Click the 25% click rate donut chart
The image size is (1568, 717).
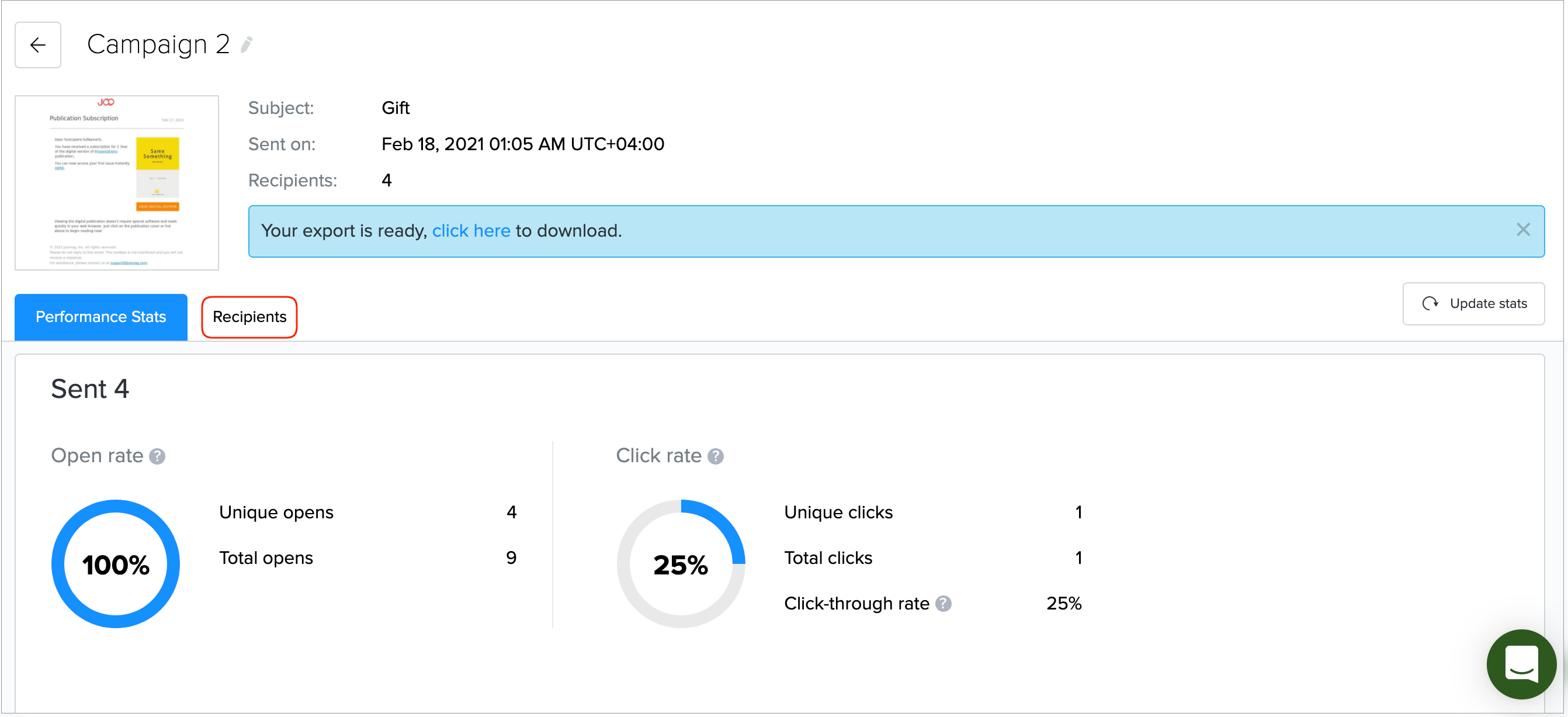point(681,564)
